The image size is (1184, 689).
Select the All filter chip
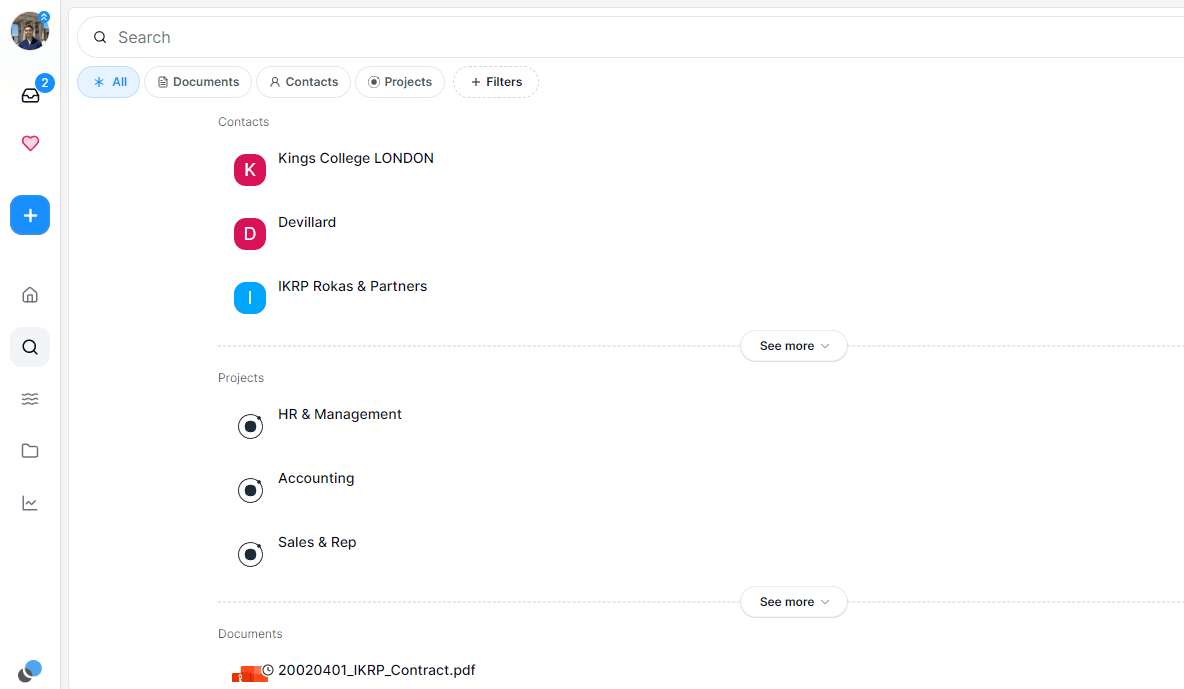click(109, 82)
